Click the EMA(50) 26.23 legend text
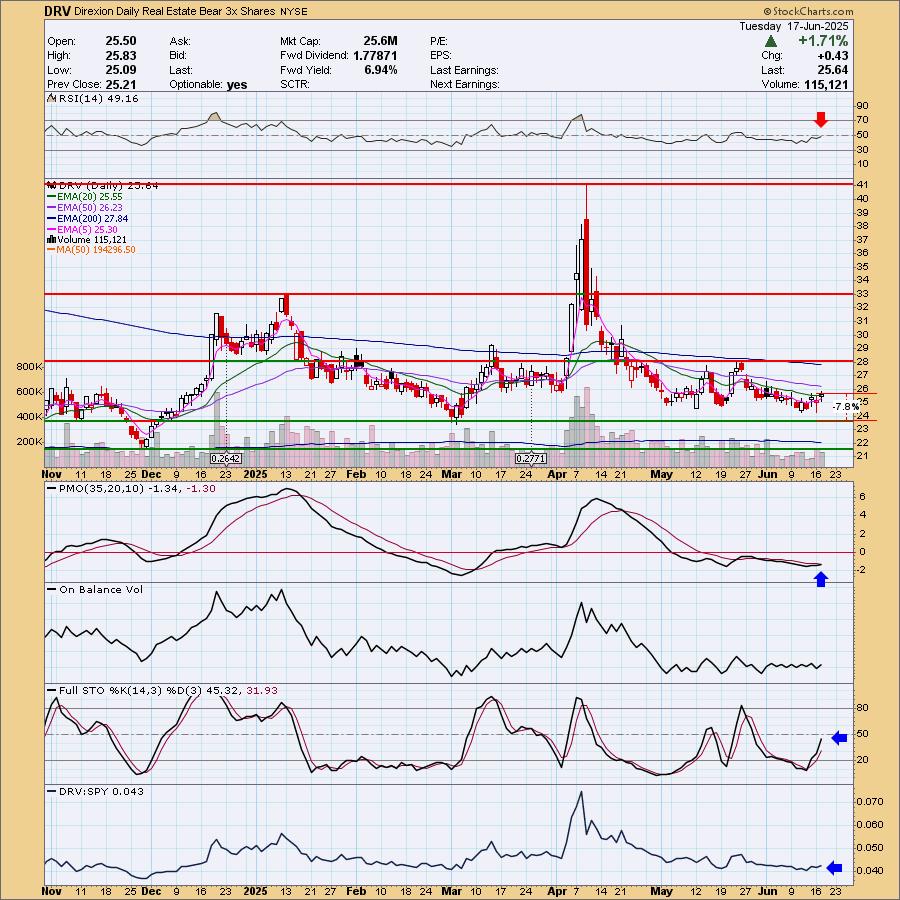Image resolution: width=900 pixels, height=900 pixels. [x=90, y=208]
